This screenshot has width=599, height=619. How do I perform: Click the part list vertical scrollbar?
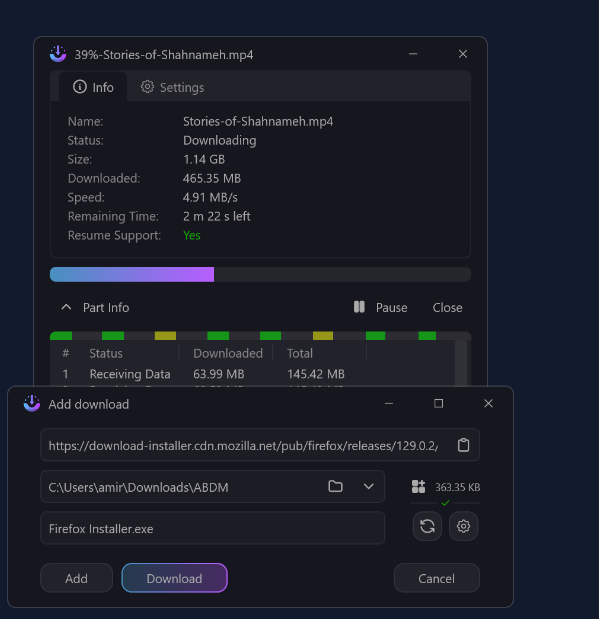pyautogui.click(x=461, y=363)
